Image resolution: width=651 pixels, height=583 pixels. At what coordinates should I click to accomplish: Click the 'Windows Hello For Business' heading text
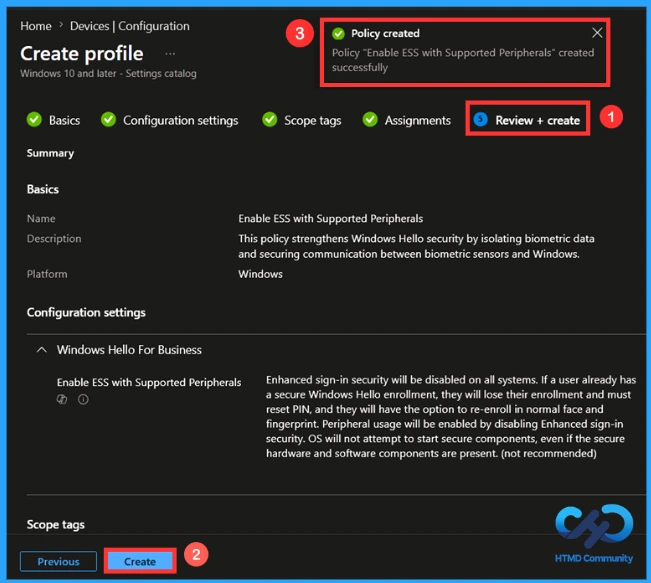pos(129,350)
